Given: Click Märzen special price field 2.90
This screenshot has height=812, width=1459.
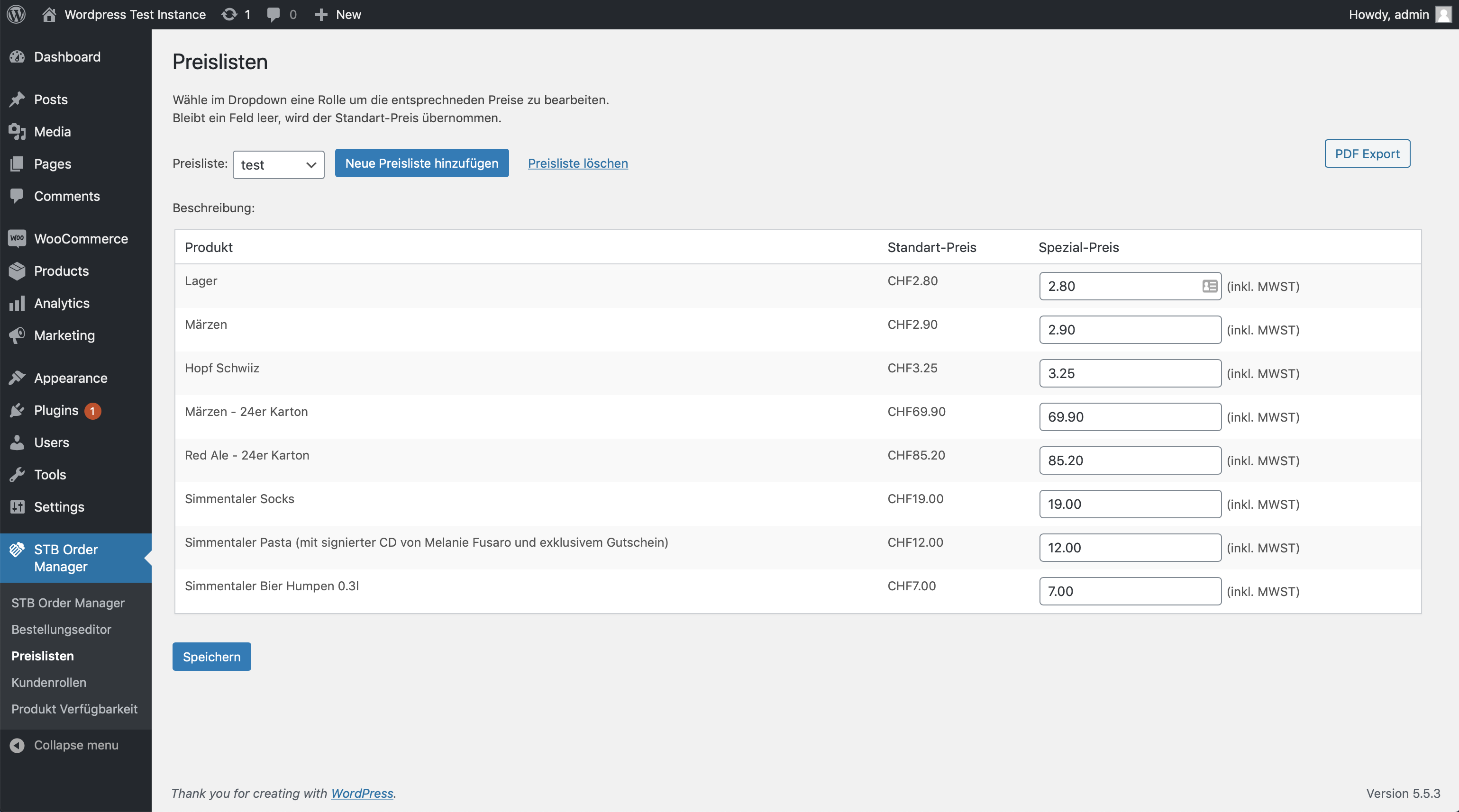Looking at the screenshot, I should [1130, 330].
